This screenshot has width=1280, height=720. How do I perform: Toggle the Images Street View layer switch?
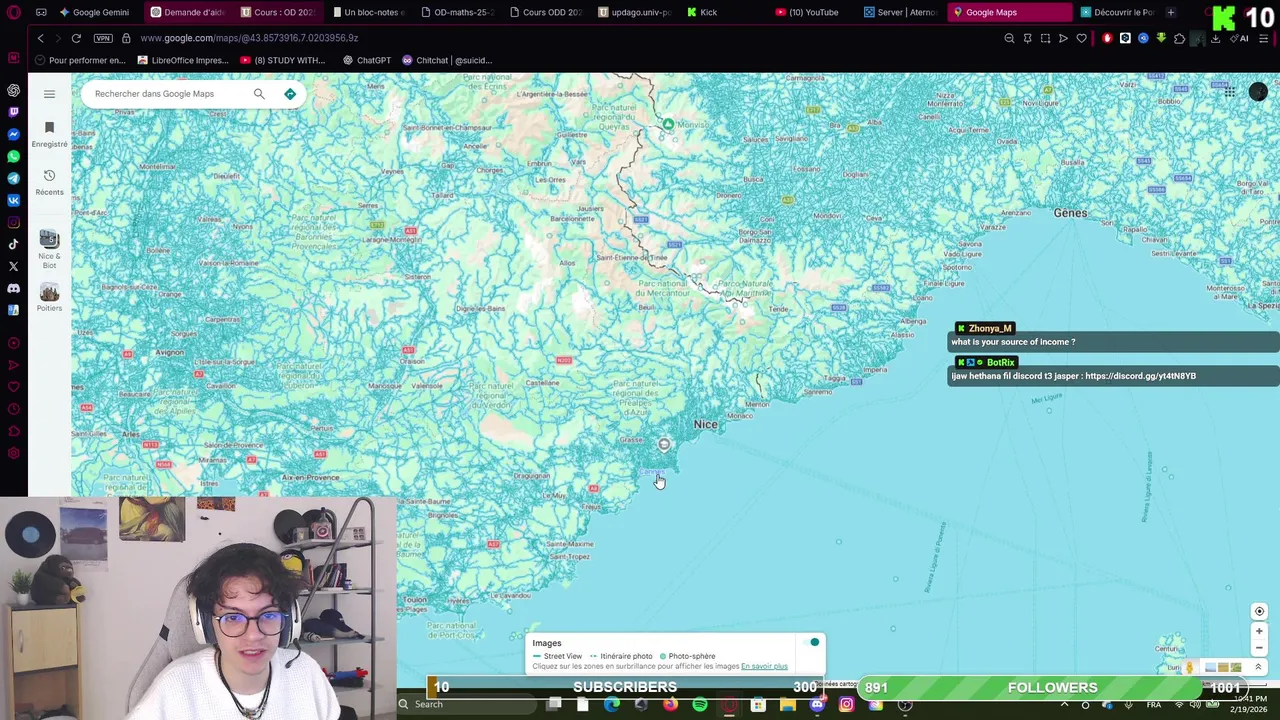(812, 642)
